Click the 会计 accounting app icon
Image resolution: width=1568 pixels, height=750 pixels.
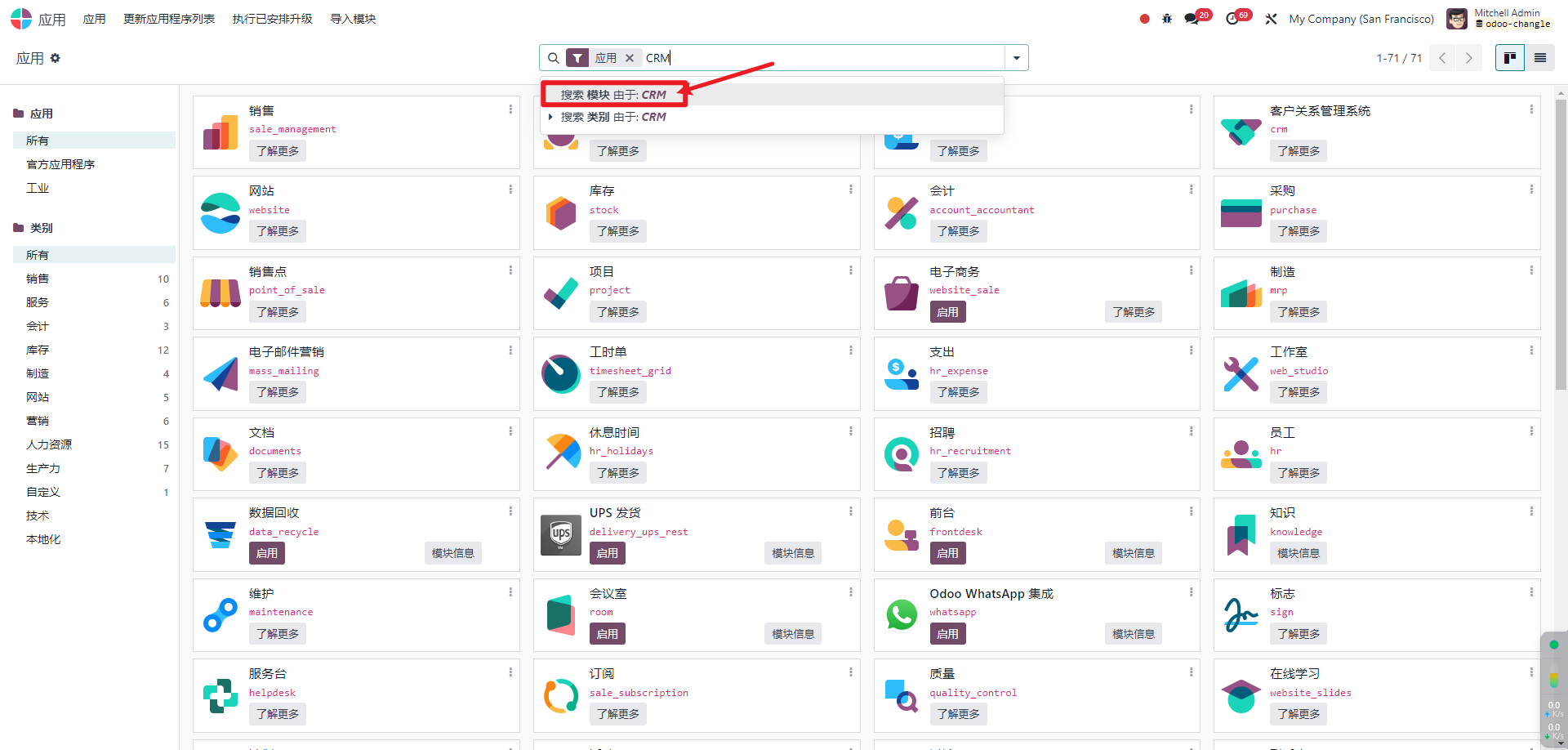point(902,212)
